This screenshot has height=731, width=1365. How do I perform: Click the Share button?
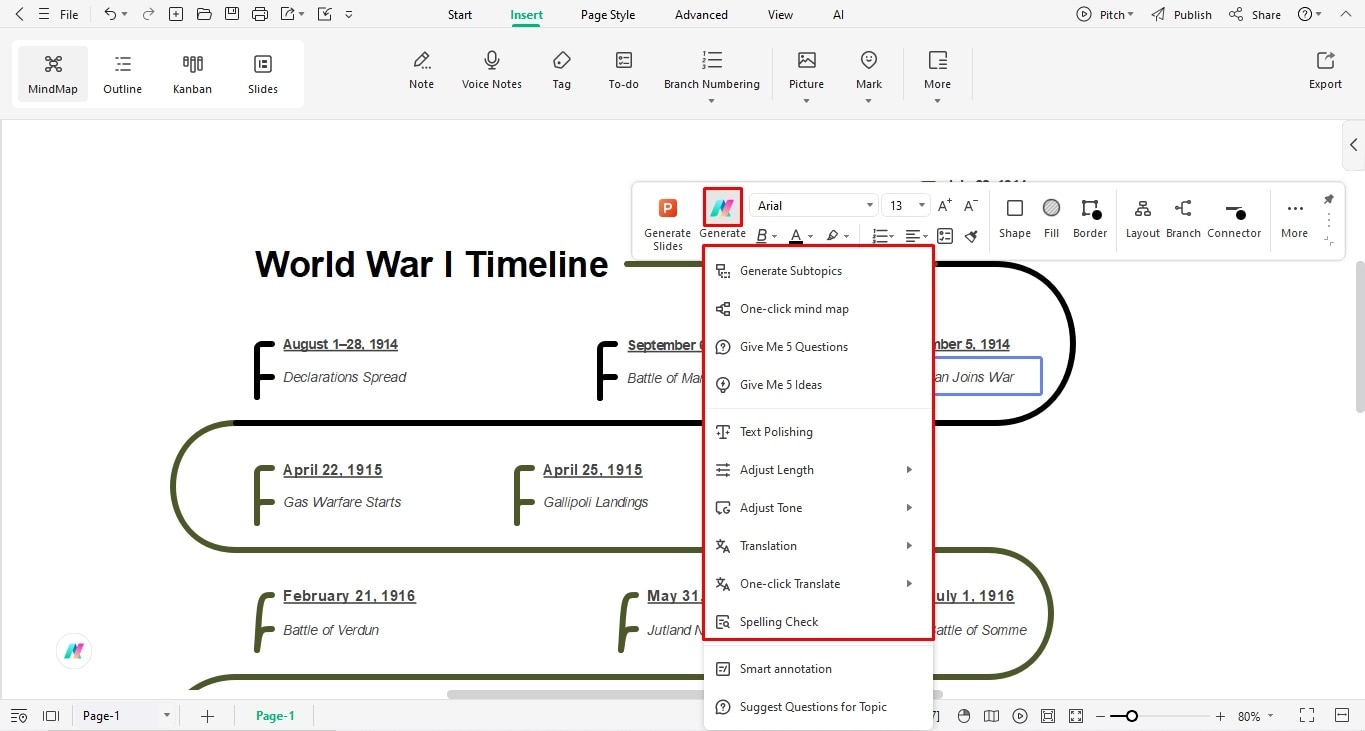pos(1255,15)
